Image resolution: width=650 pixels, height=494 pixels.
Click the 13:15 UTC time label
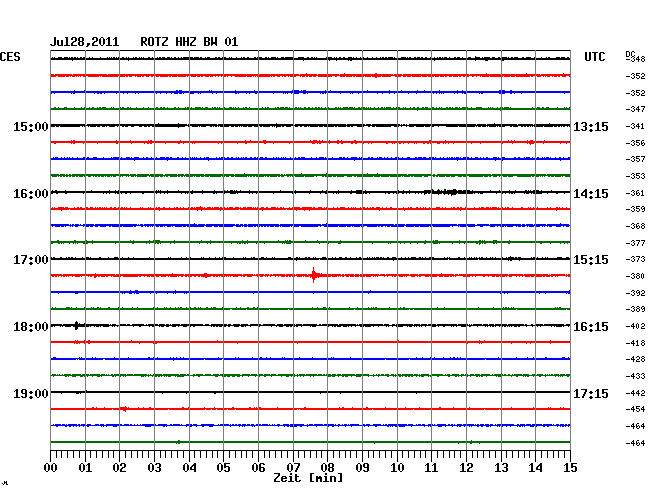pyautogui.click(x=591, y=126)
